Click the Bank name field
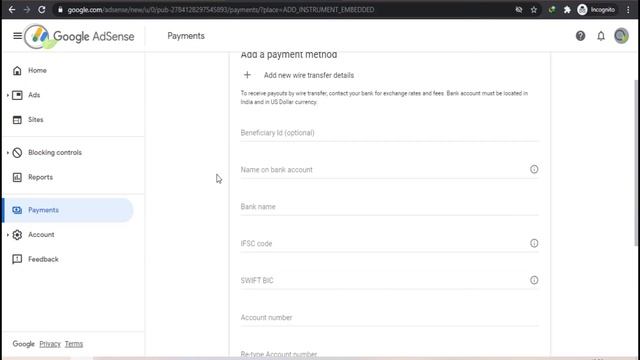The height and width of the screenshot is (360, 640). pos(389,207)
